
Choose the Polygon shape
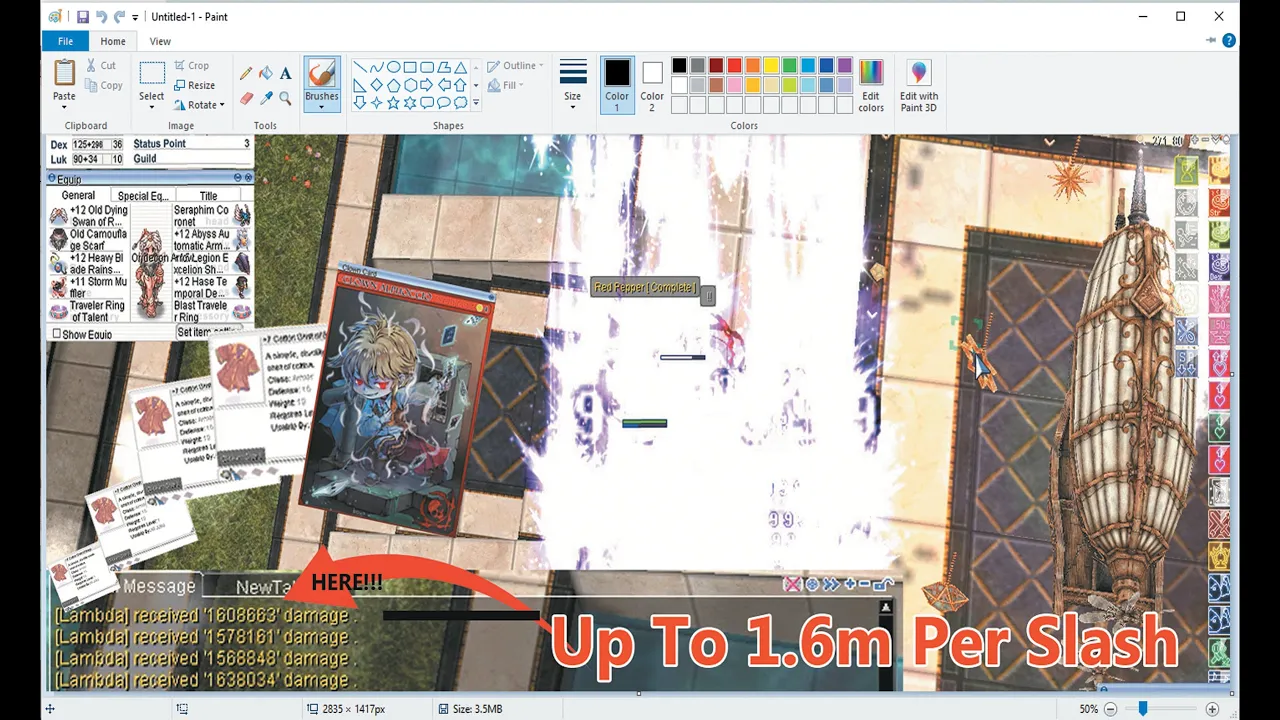tap(444, 67)
